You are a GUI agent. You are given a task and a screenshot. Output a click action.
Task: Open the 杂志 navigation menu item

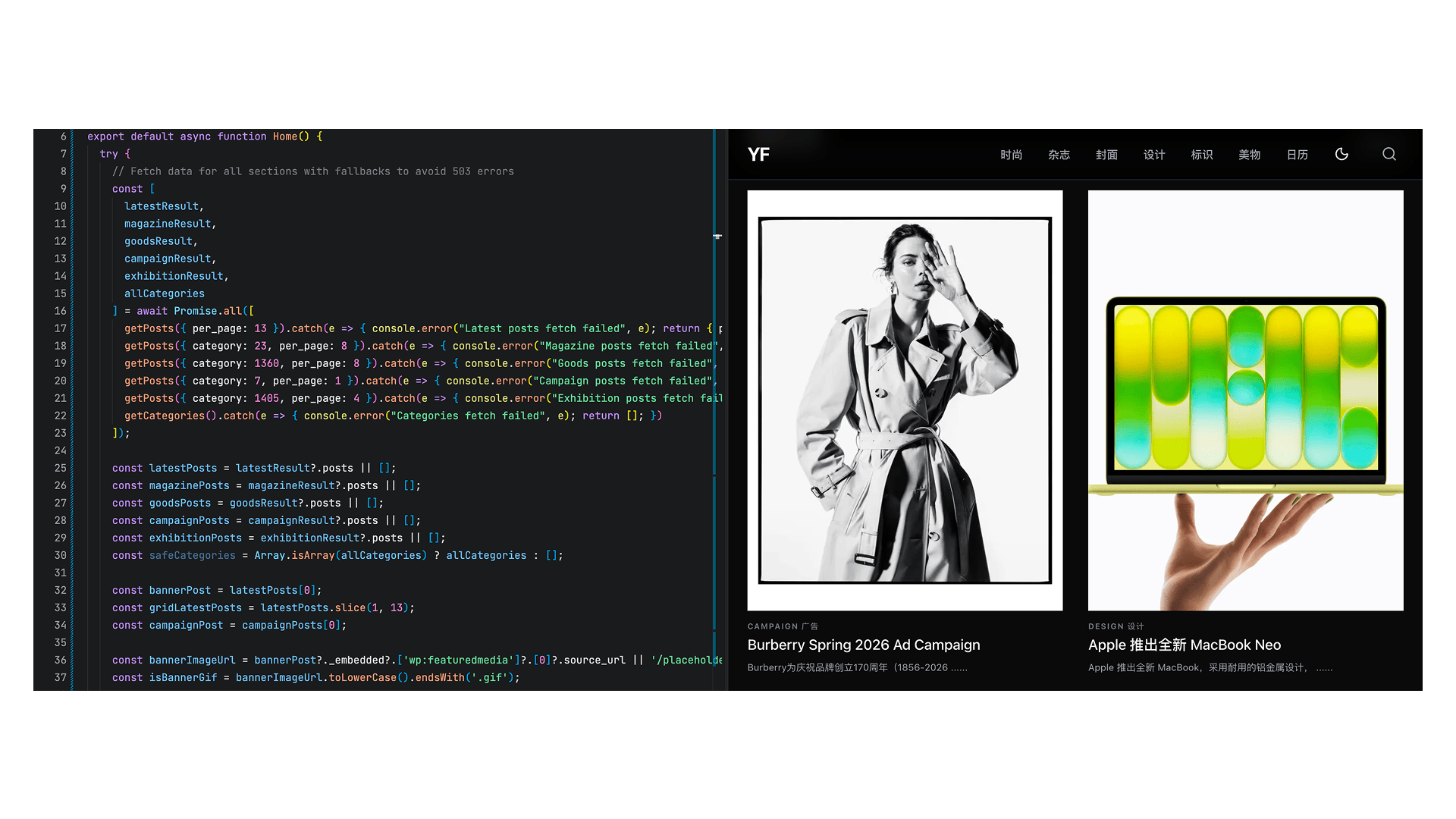point(1059,154)
